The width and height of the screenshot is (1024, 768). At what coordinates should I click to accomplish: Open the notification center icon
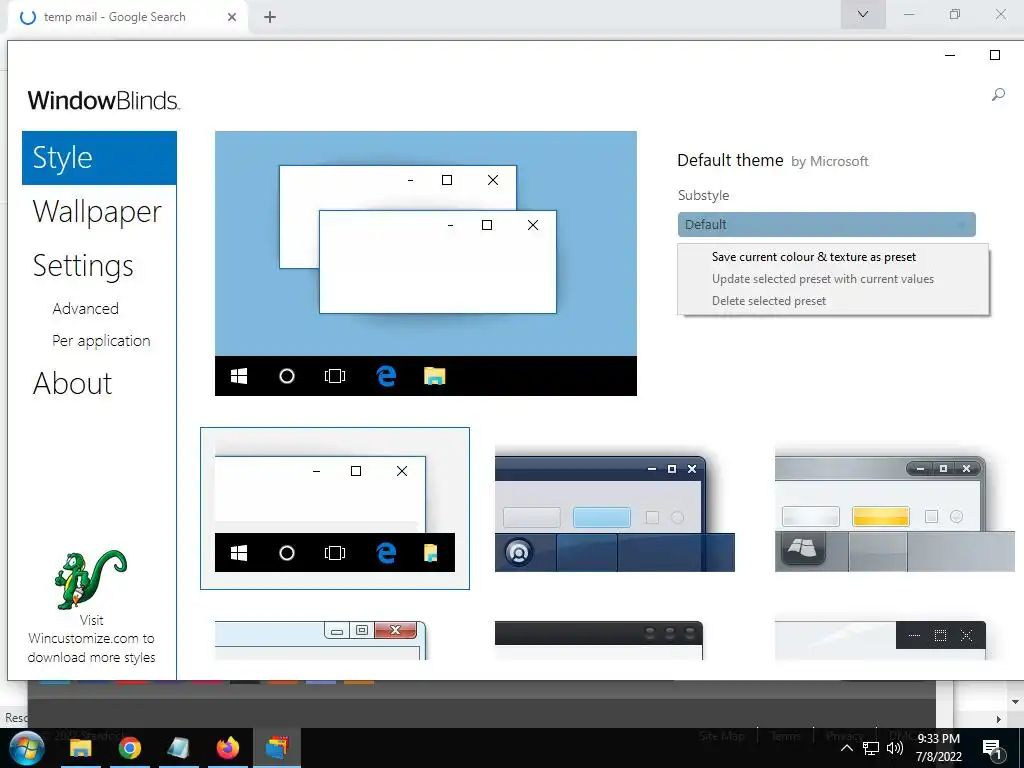[992, 749]
